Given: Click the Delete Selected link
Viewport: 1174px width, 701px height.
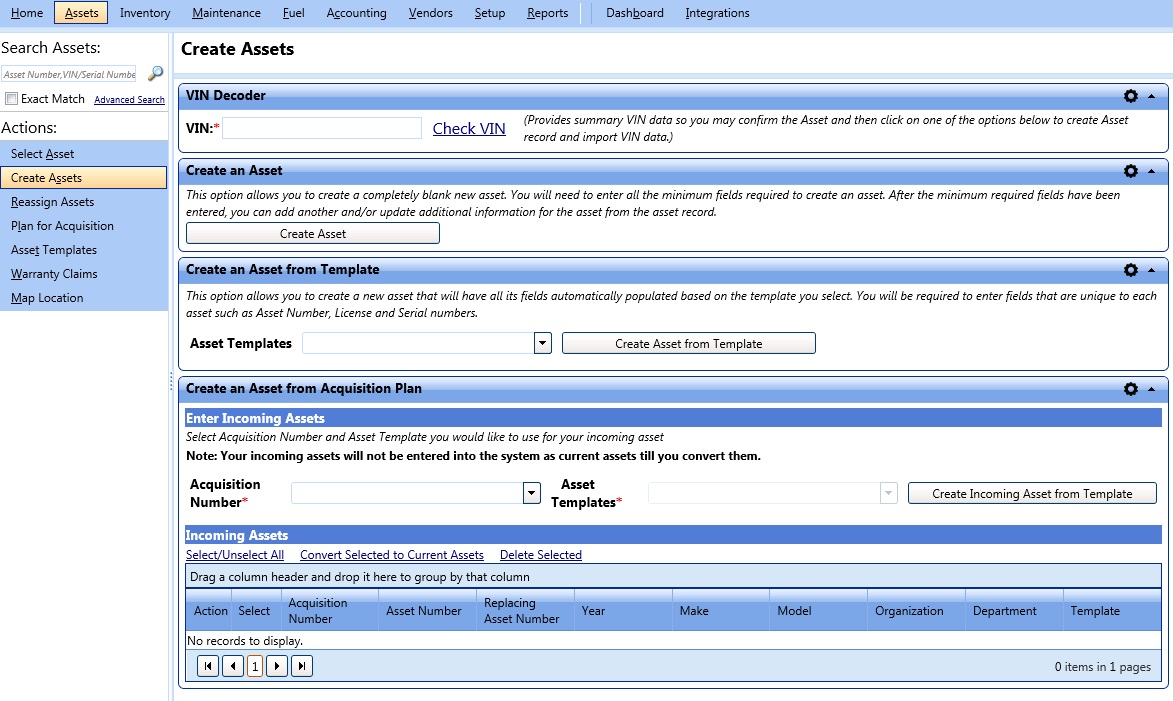Looking at the screenshot, I should (x=541, y=555).
